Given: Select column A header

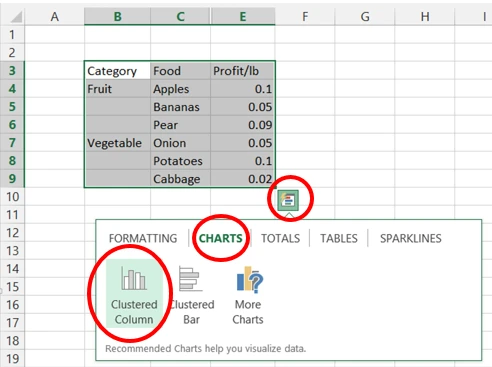Looking at the screenshot, I should coord(54,16).
